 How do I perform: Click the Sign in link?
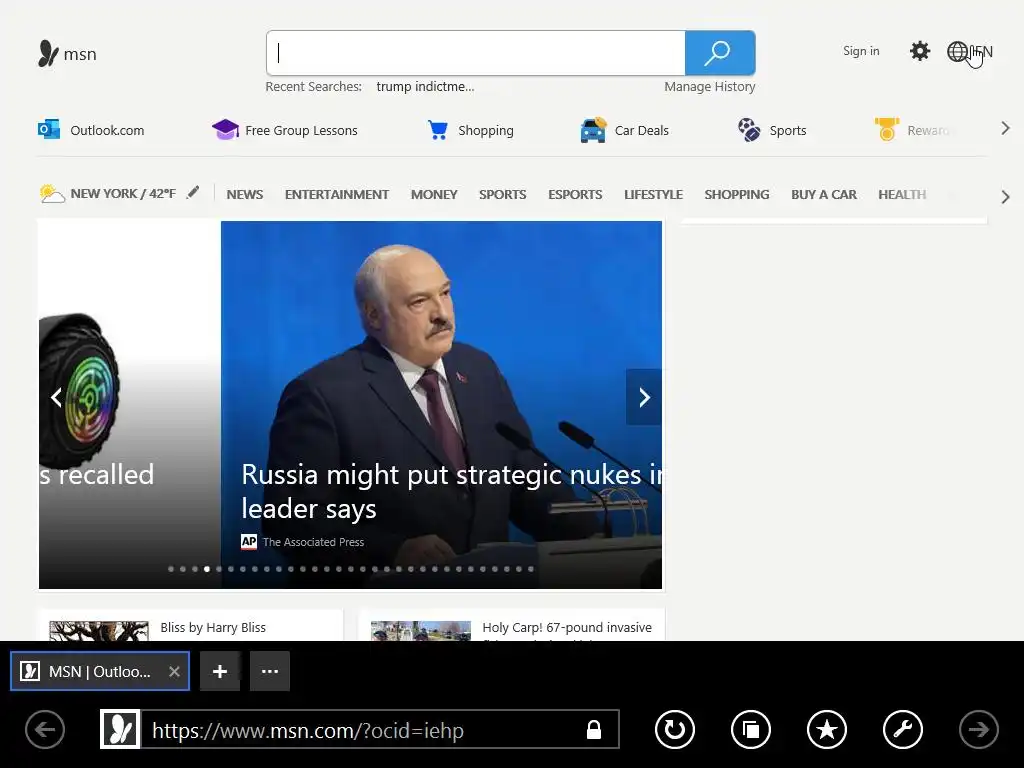pyautogui.click(x=861, y=51)
